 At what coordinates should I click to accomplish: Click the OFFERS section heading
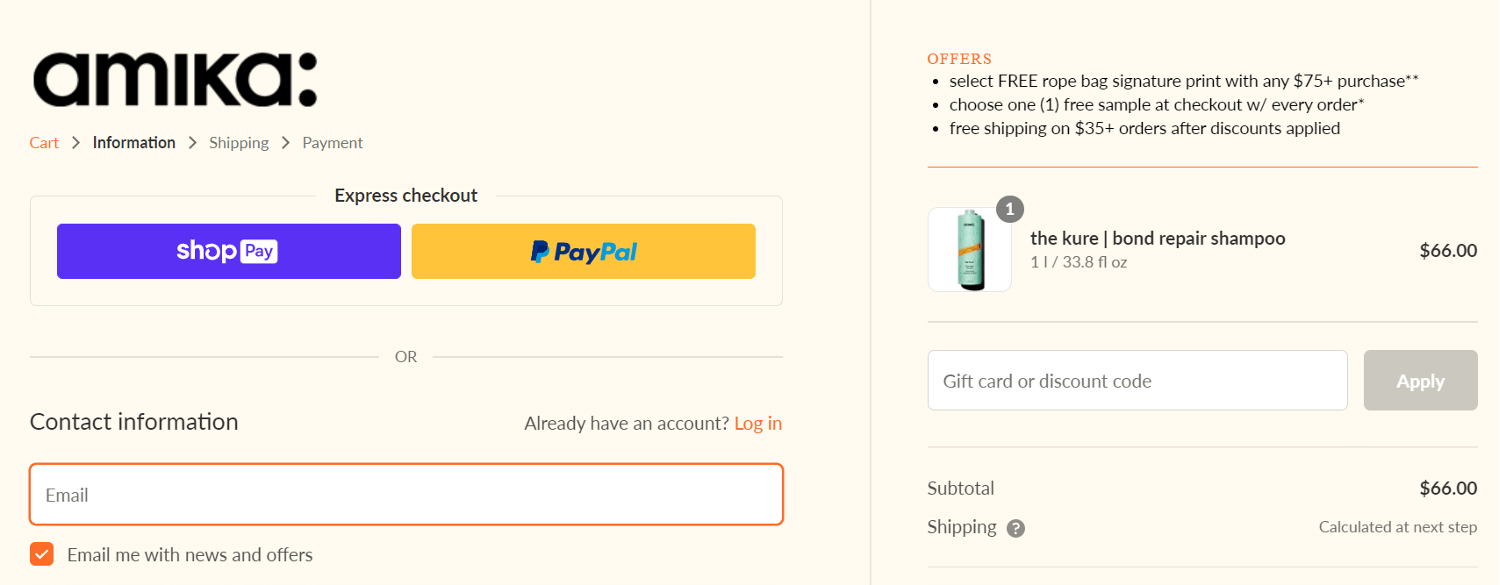(959, 58)
